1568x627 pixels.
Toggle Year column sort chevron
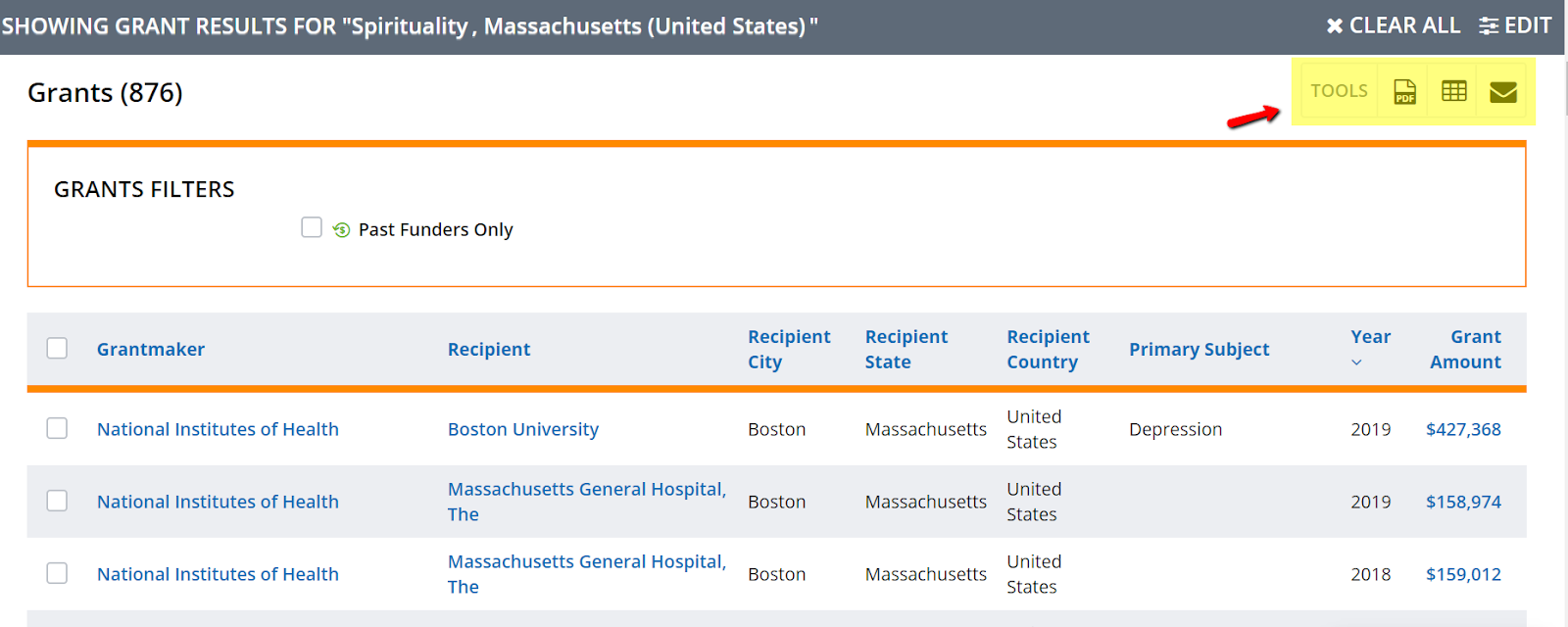1356,362
